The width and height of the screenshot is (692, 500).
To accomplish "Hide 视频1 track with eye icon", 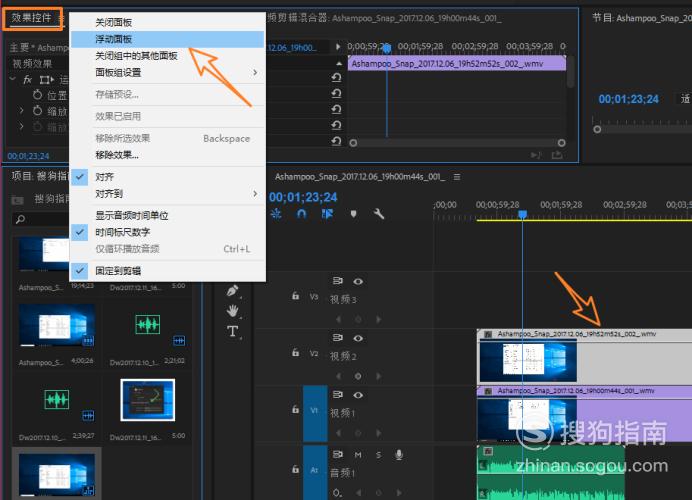I will [x=358, y=395].
